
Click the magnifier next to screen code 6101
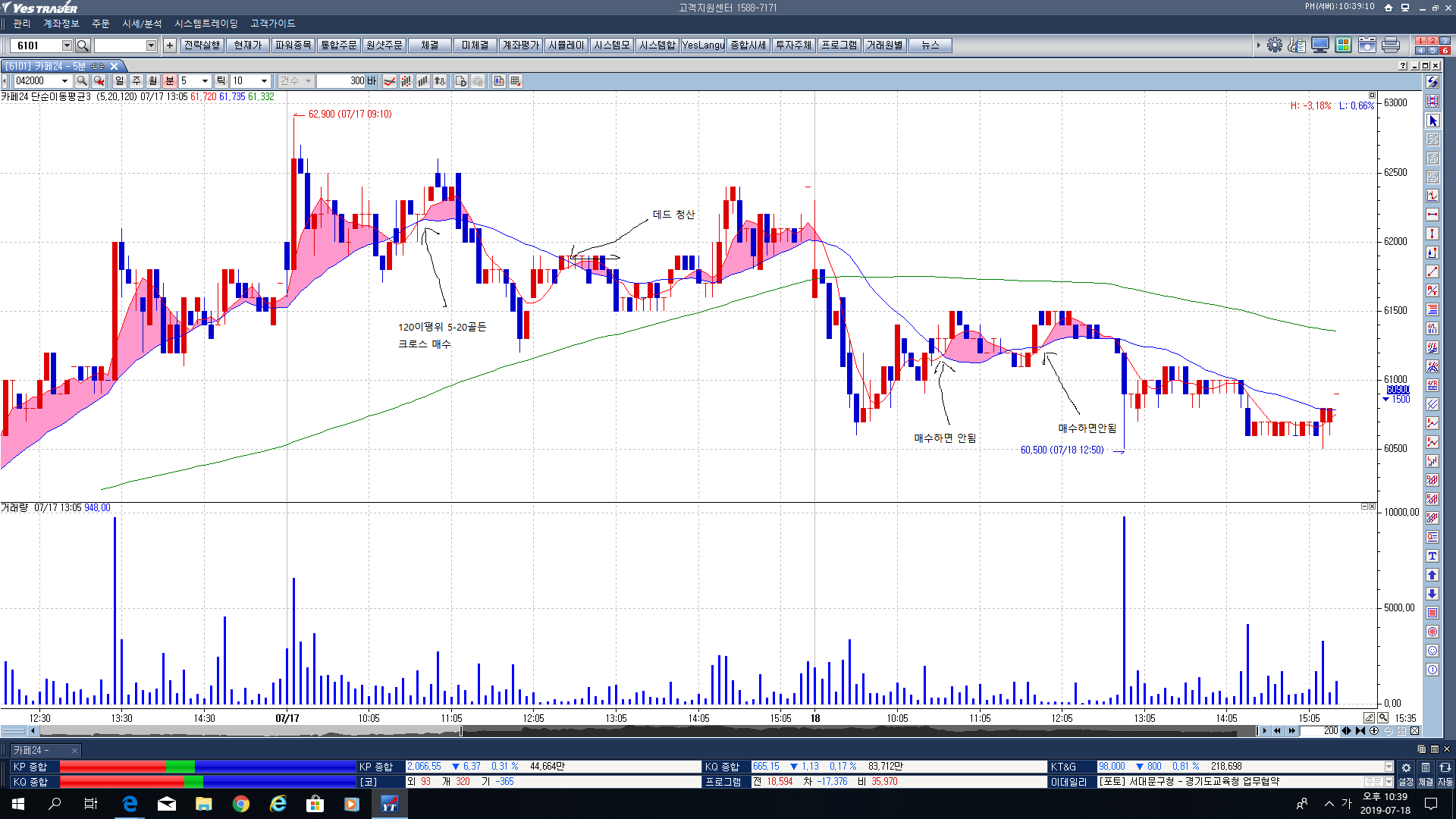point(83,45)
